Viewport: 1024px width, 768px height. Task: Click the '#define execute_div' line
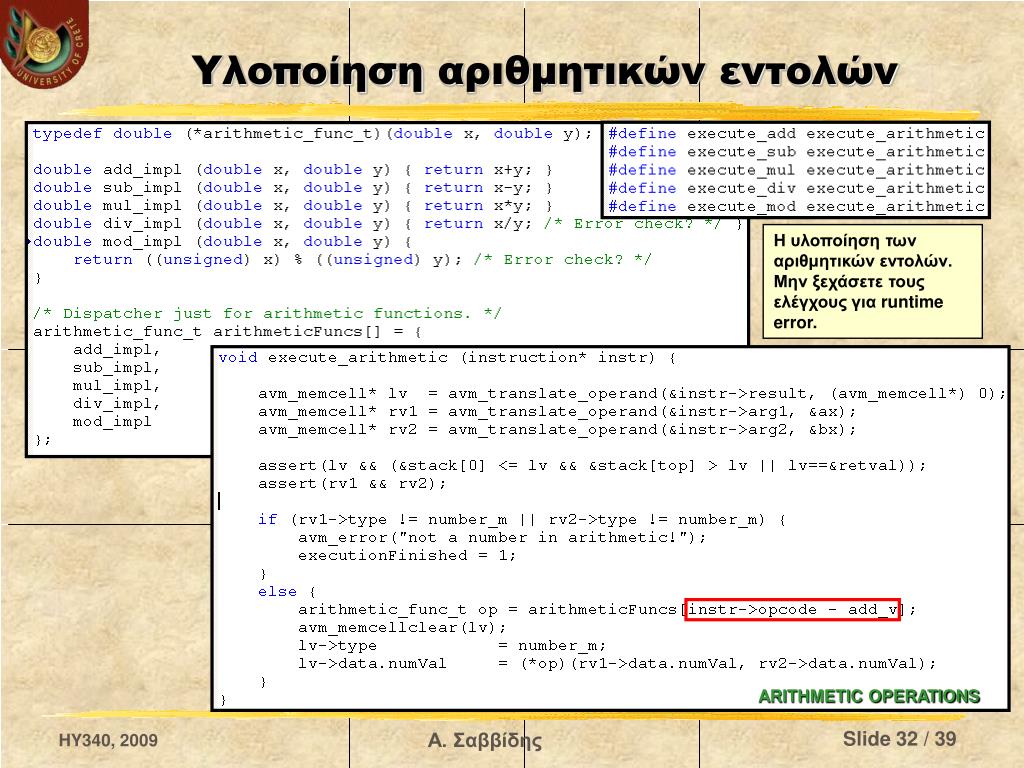click(796, 189)
